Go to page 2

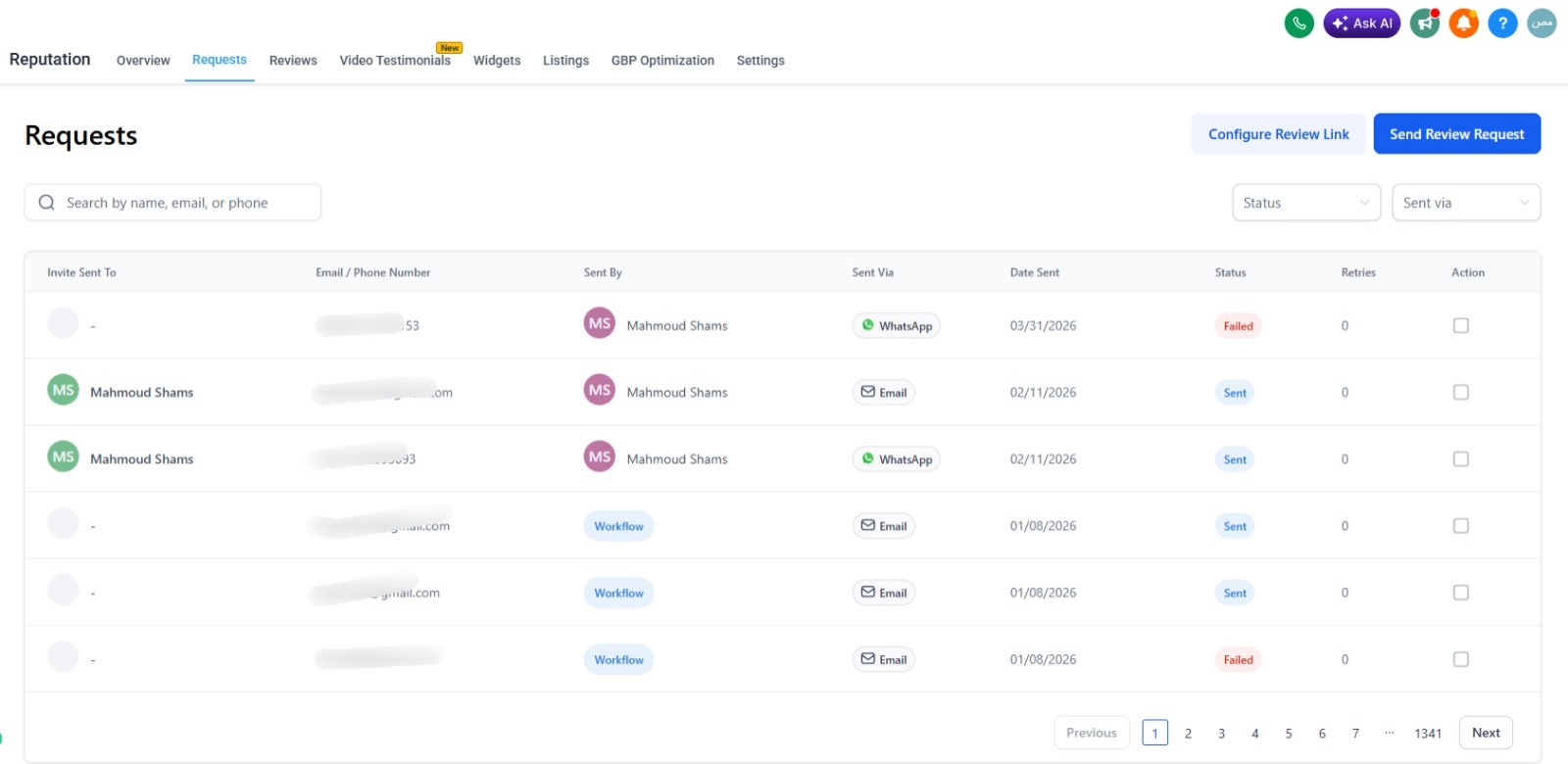[x=1188, y=733]
